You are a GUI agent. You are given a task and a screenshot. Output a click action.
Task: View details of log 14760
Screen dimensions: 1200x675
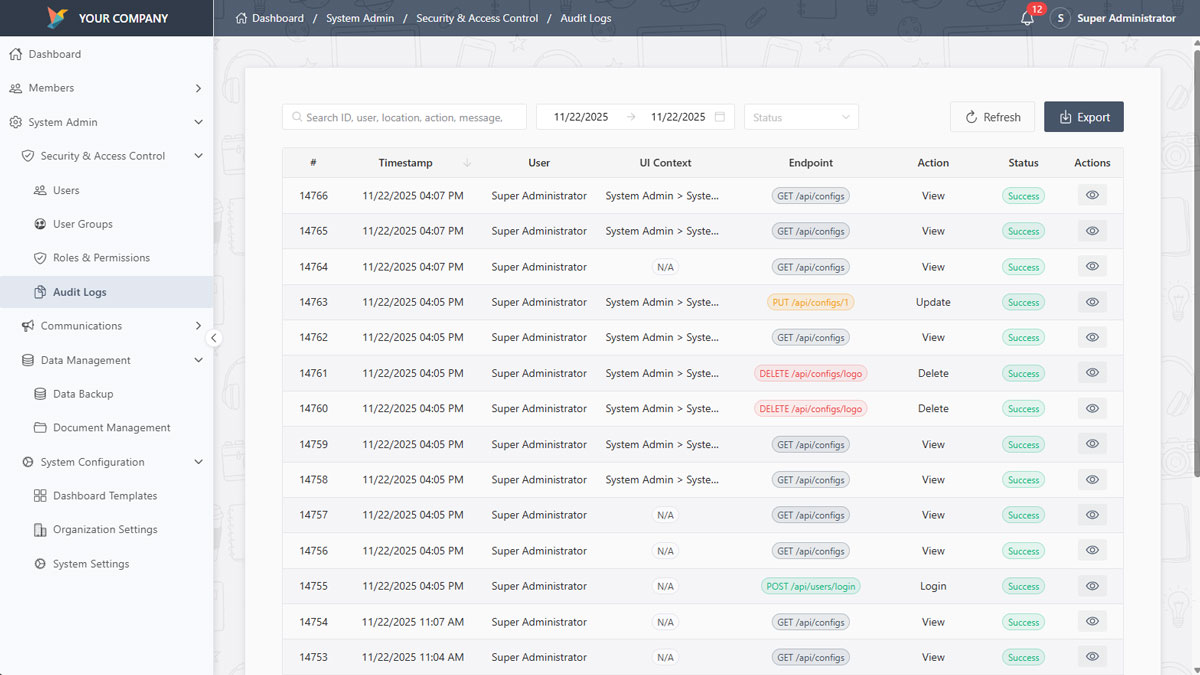pos(1092,409)
